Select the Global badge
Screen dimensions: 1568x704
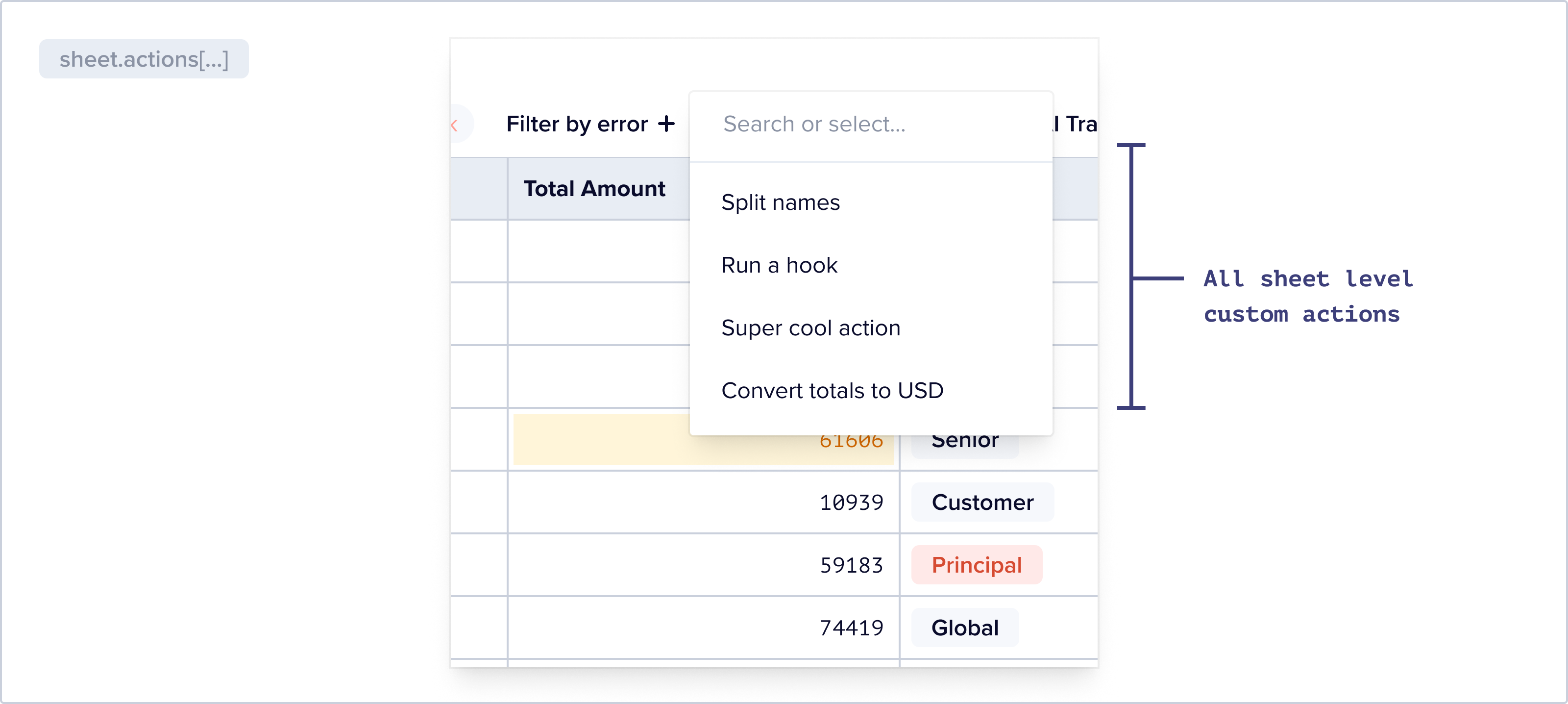[x=965, y=628]
